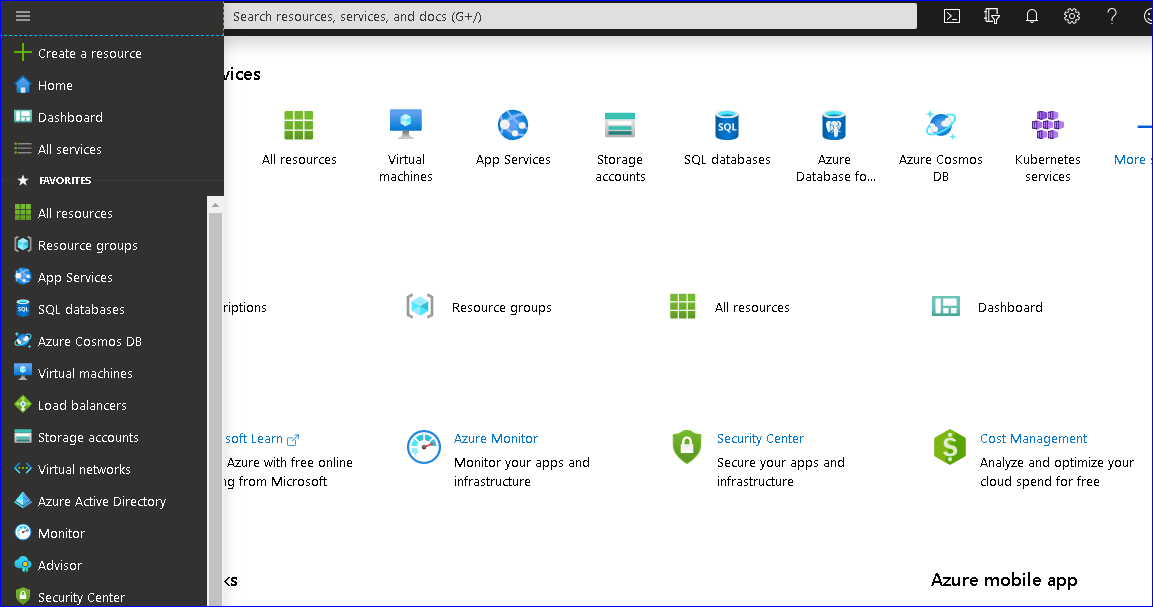Open the Security Center link in tools
This screenshot has width=1153, height=607.
coord(760,439)
